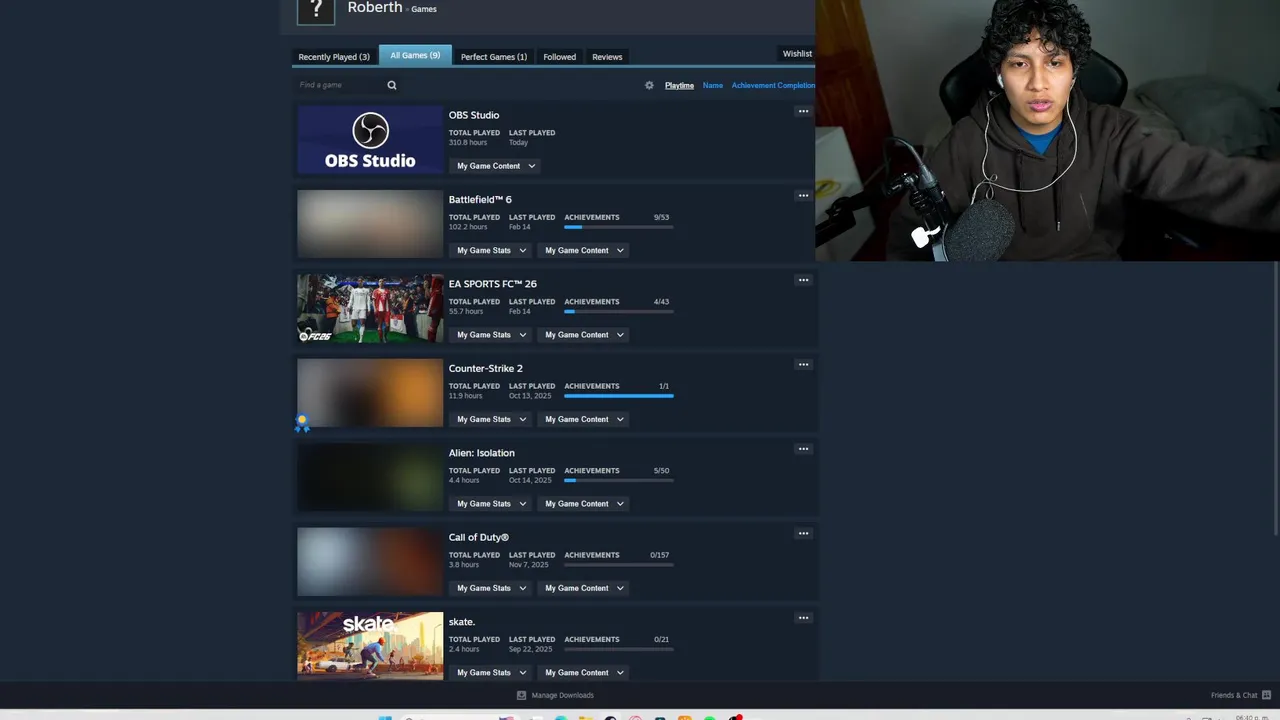1280x720 pixels.
Task: Click into the Find a game field
Action: point(340,85)
